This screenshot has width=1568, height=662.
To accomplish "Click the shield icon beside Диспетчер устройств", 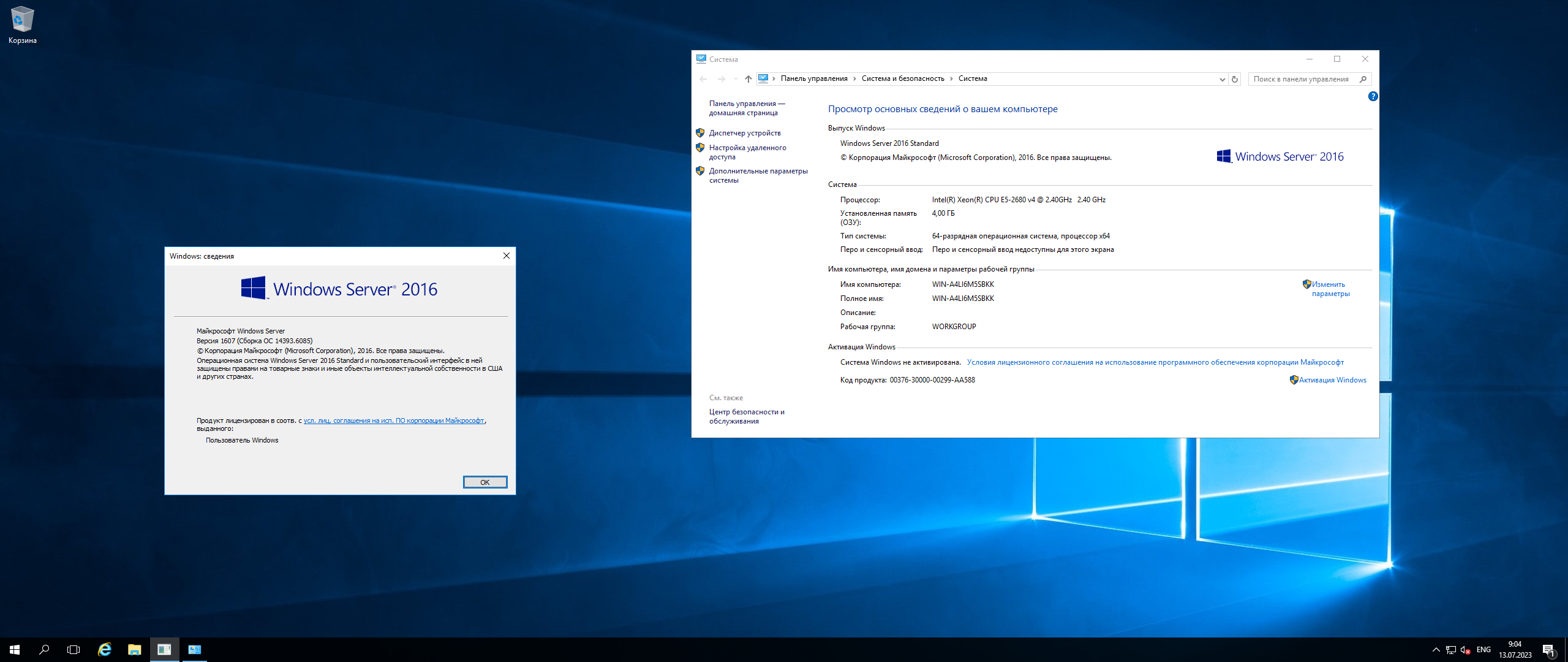I will click(x=700, y=132).
